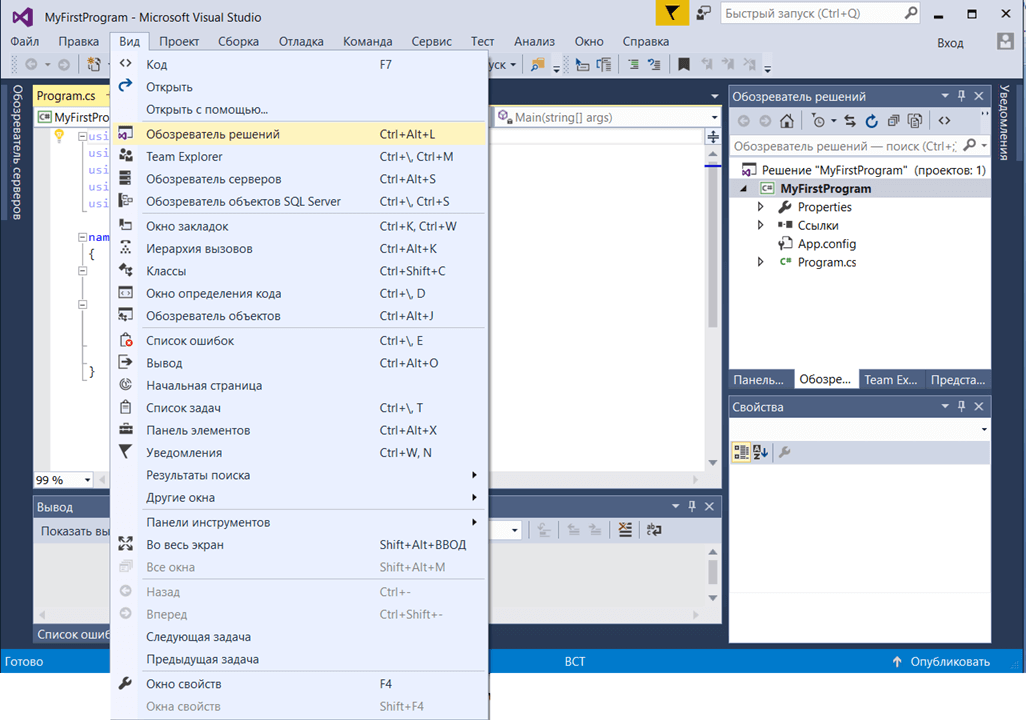
Task: Open the Properties object selector dropdown
Action: click(984, 429)
